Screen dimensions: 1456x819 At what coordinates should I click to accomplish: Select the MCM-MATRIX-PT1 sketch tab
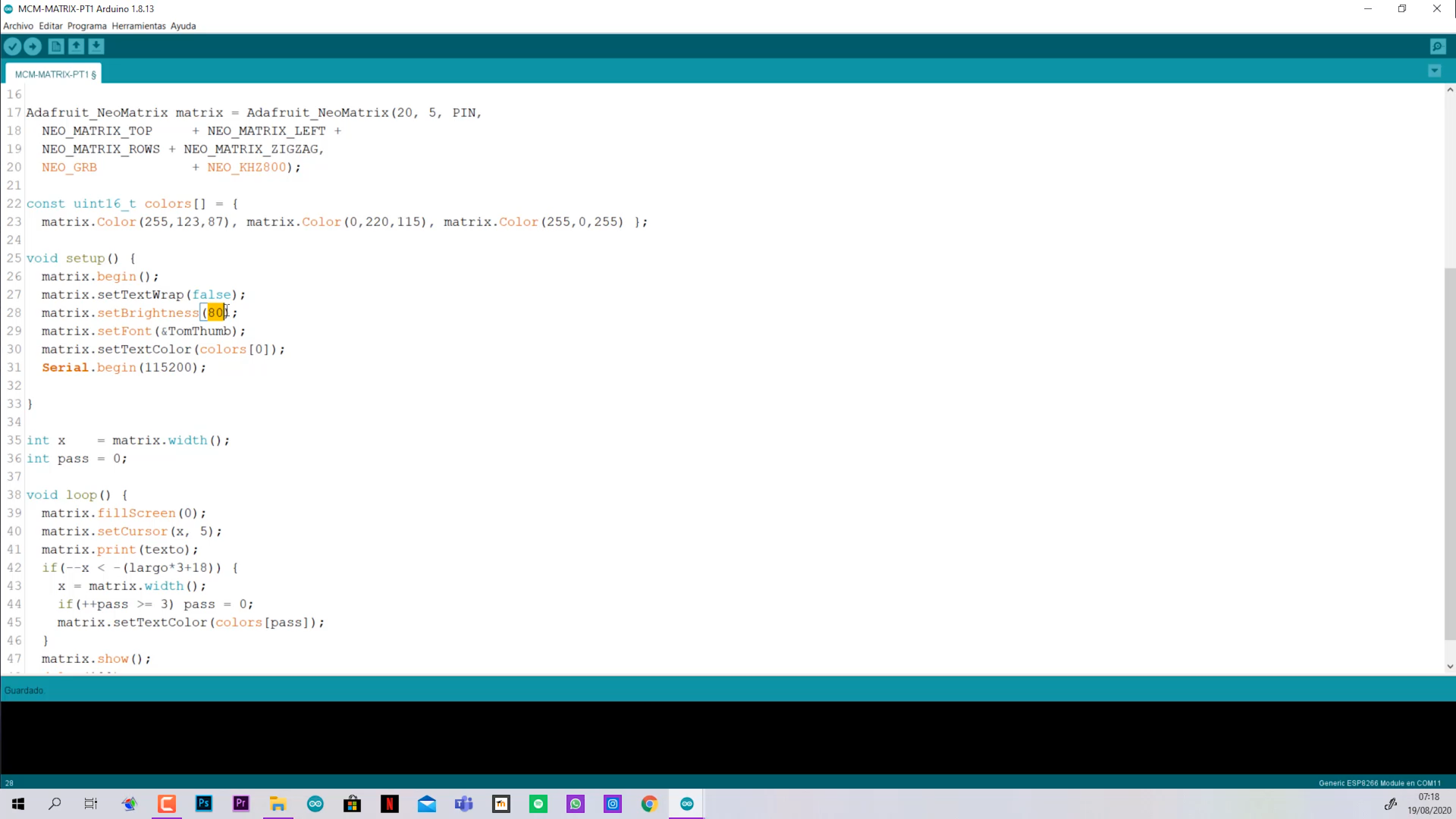point(55,74)
